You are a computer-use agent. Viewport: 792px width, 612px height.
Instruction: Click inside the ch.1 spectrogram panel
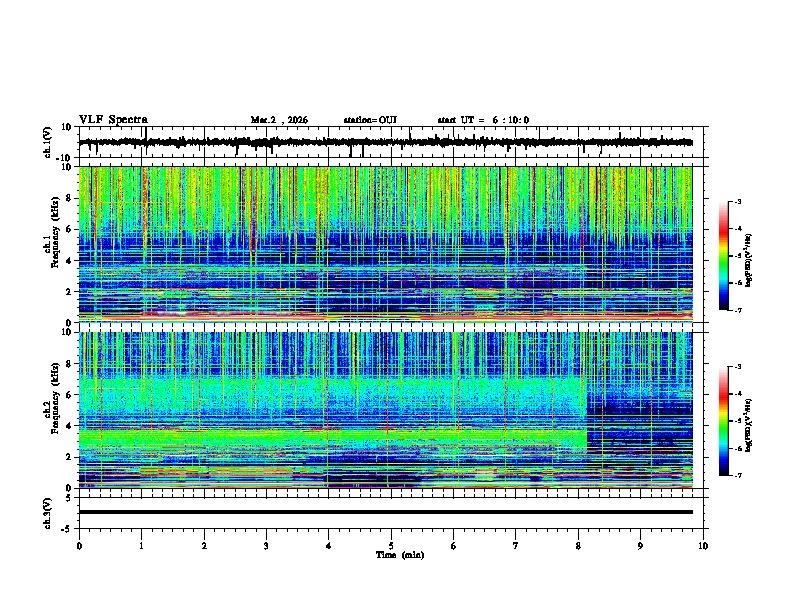(385, 244)
